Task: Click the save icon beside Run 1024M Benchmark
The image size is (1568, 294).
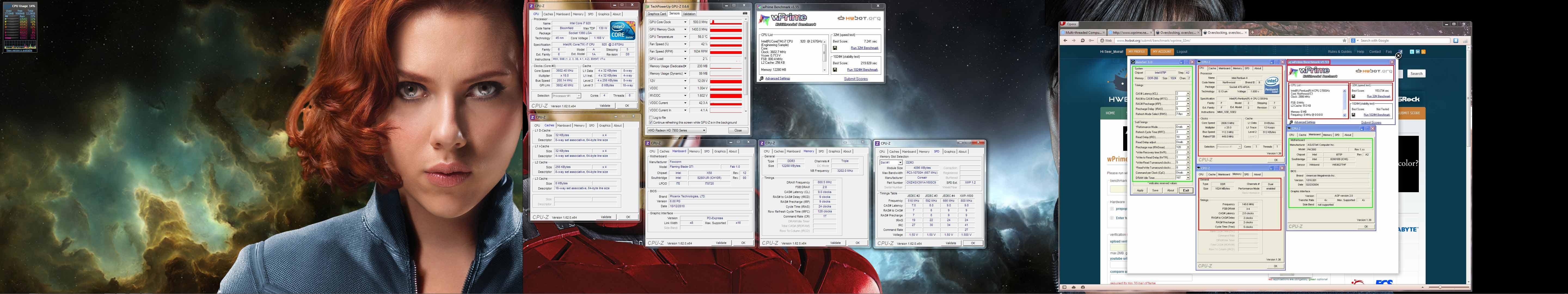Action: (835, 70)
